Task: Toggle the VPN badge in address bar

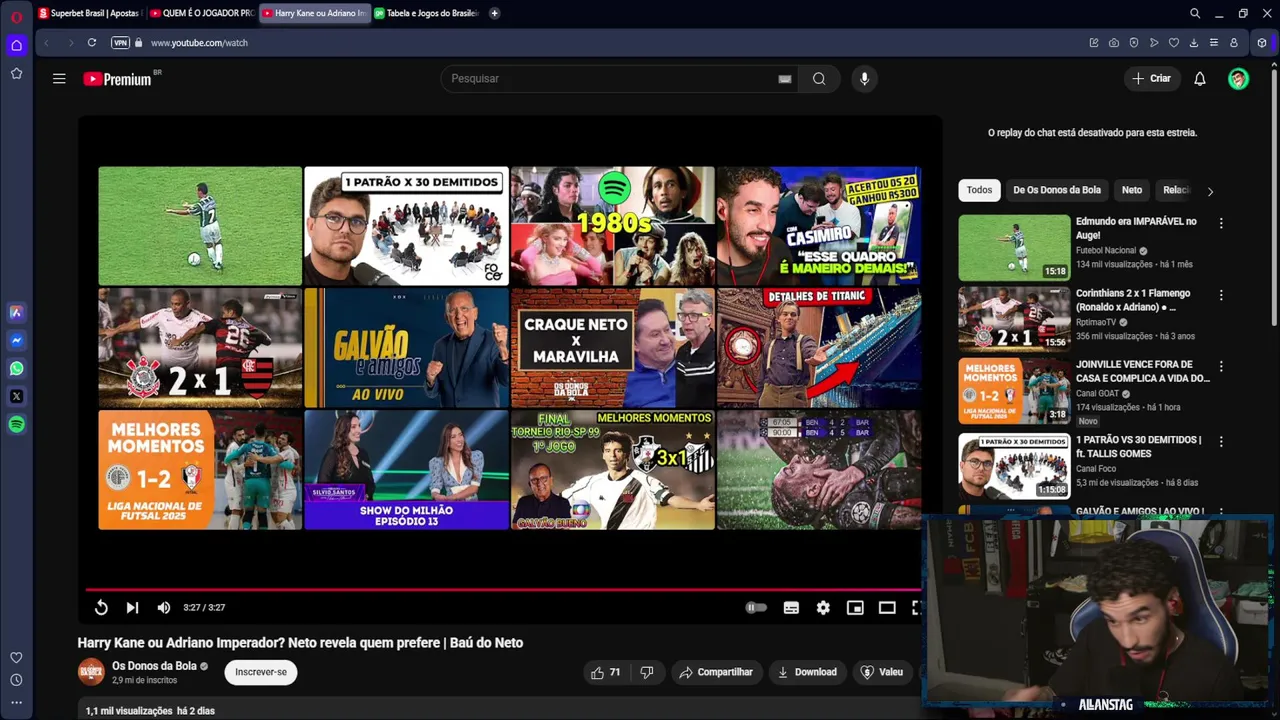Action: pos(121,43)
